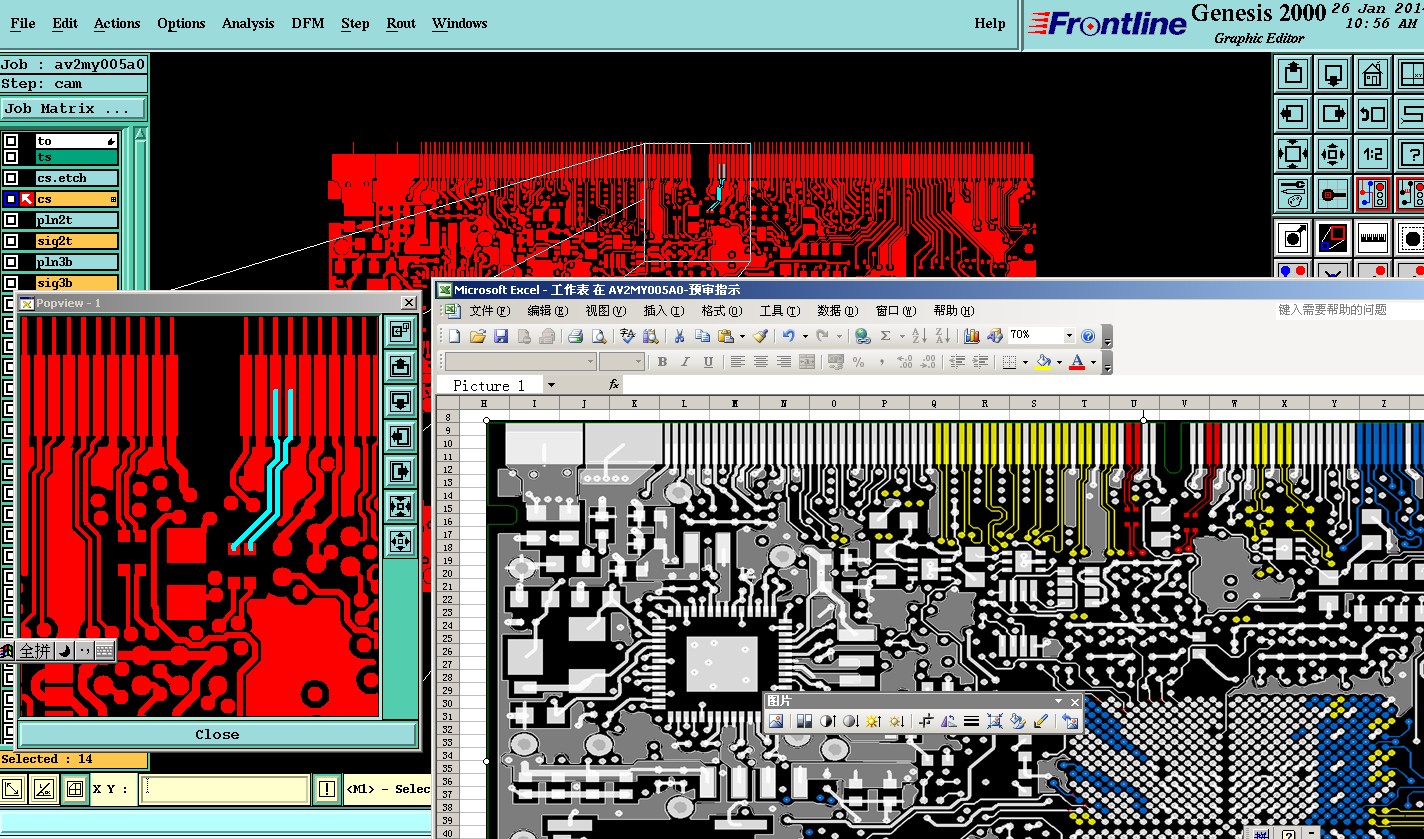The width and height of the screenshot is (1424, 839).
Task: Click the Cut scissors icon in Excel
Action: coord(679,336)
